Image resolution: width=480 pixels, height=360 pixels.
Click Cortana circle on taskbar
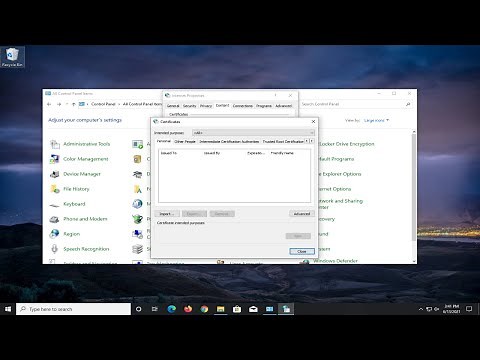pos(138,309)
